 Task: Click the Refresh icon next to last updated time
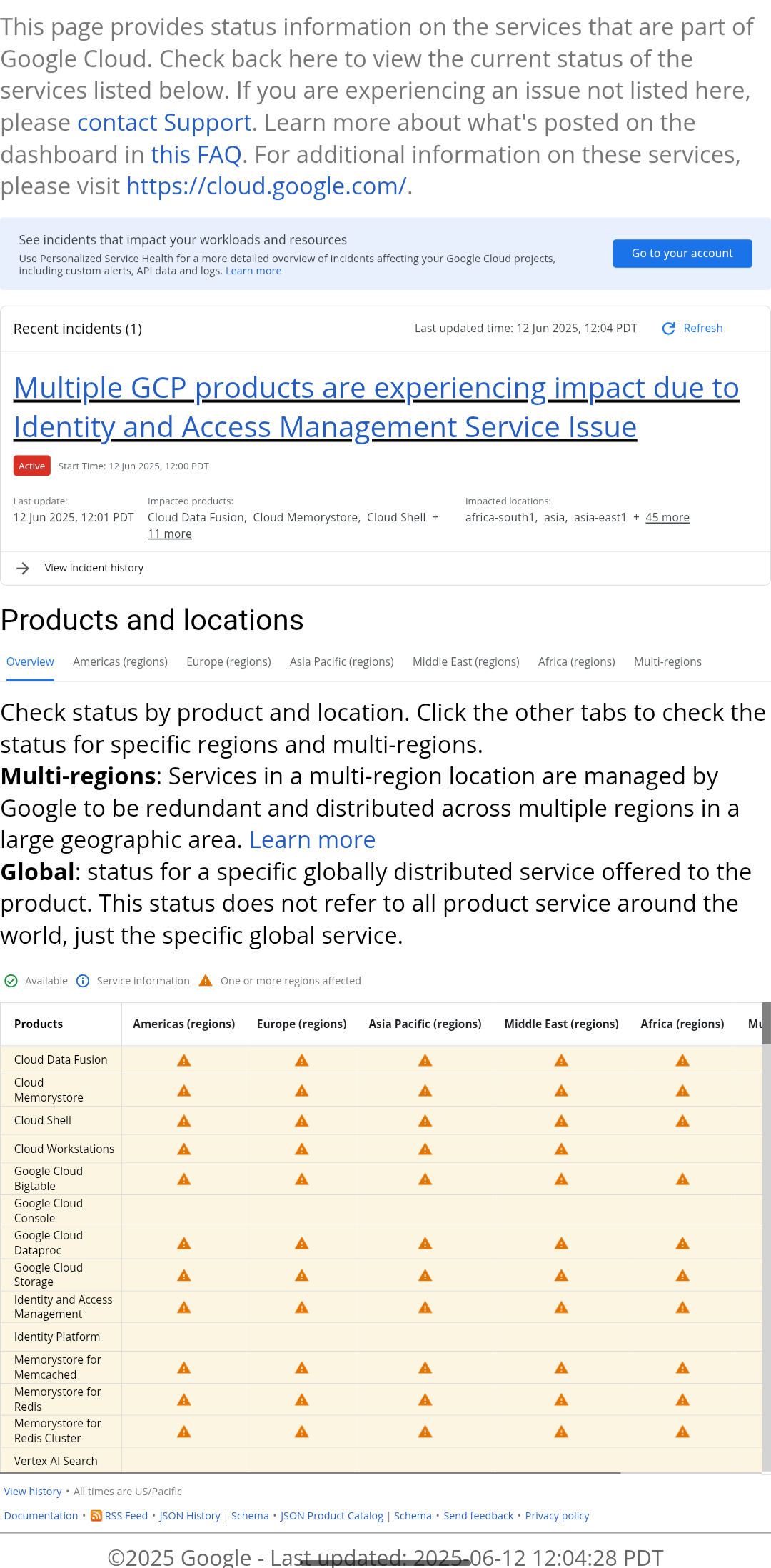click(x=668, y=329)
